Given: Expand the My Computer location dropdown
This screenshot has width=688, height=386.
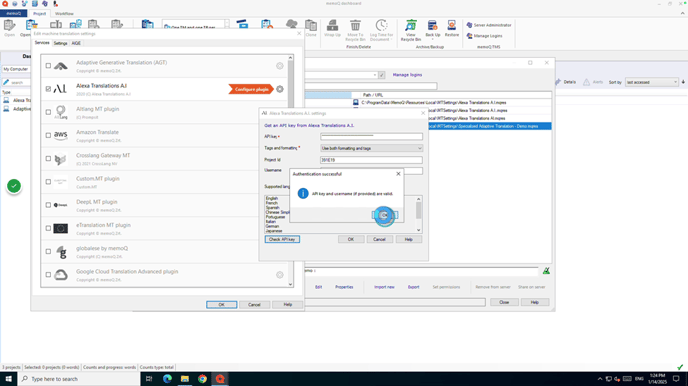Looking at the screenshot, I should (x=16, y=69).
